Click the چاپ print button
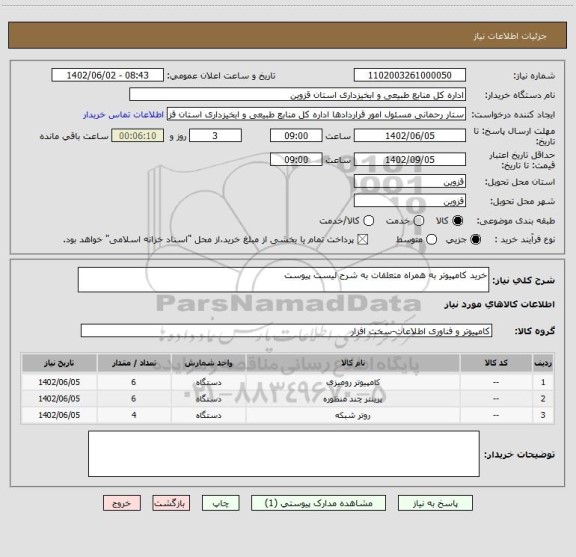This screenshot has height=557, width=576. [x=221, y=503]
